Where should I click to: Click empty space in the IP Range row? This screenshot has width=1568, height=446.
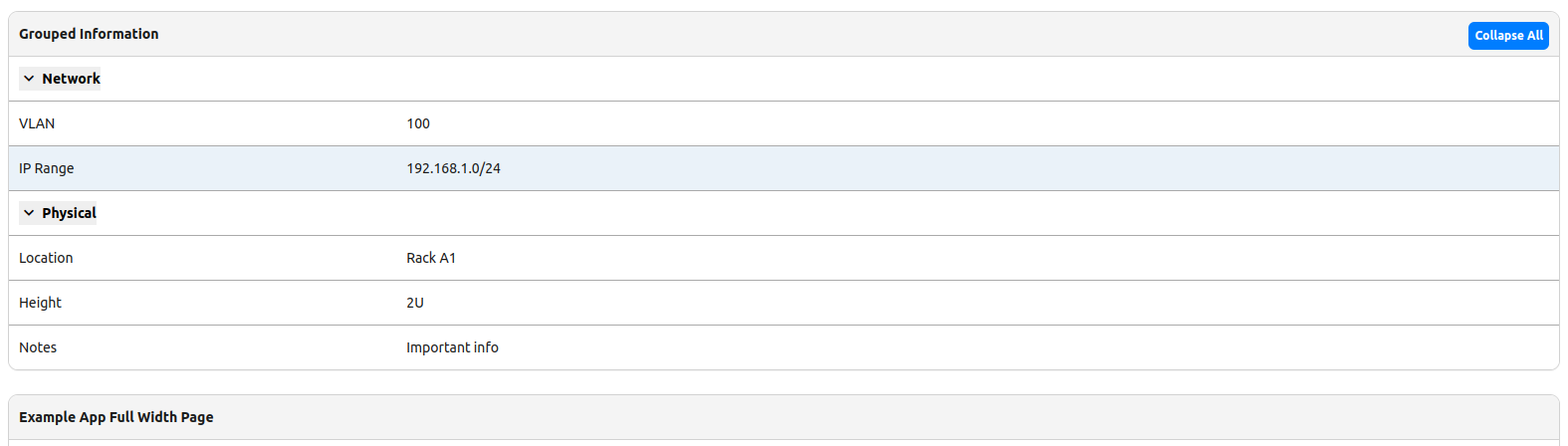pos(996,168)
